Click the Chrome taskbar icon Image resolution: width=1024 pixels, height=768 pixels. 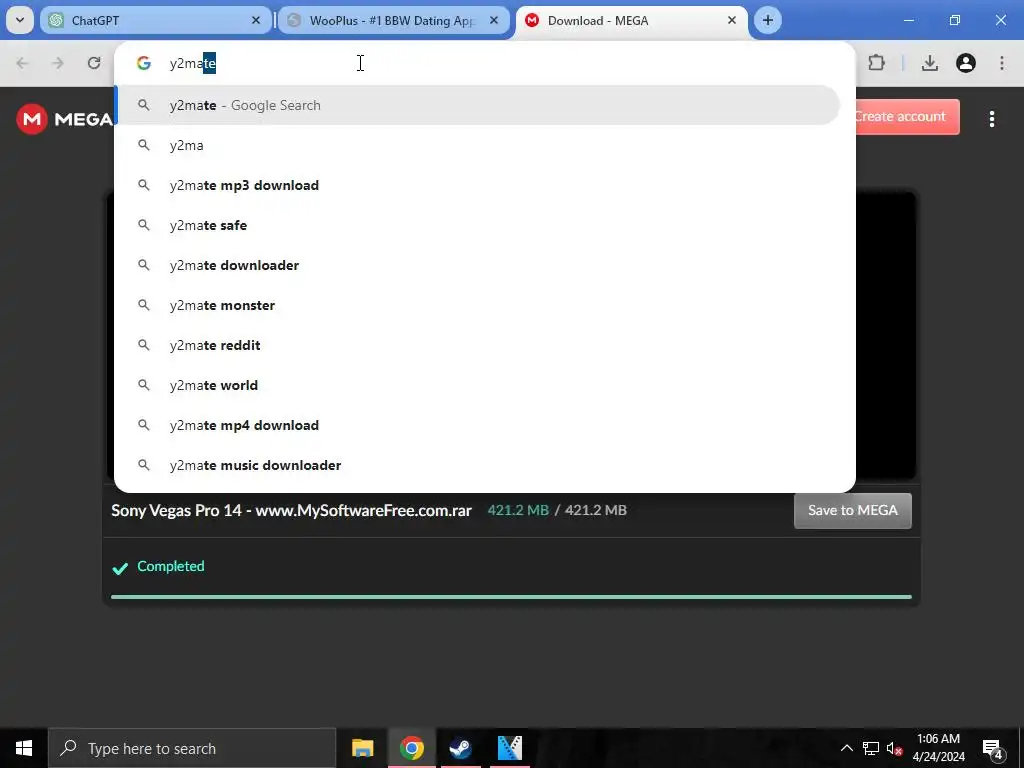pos(411,748)
